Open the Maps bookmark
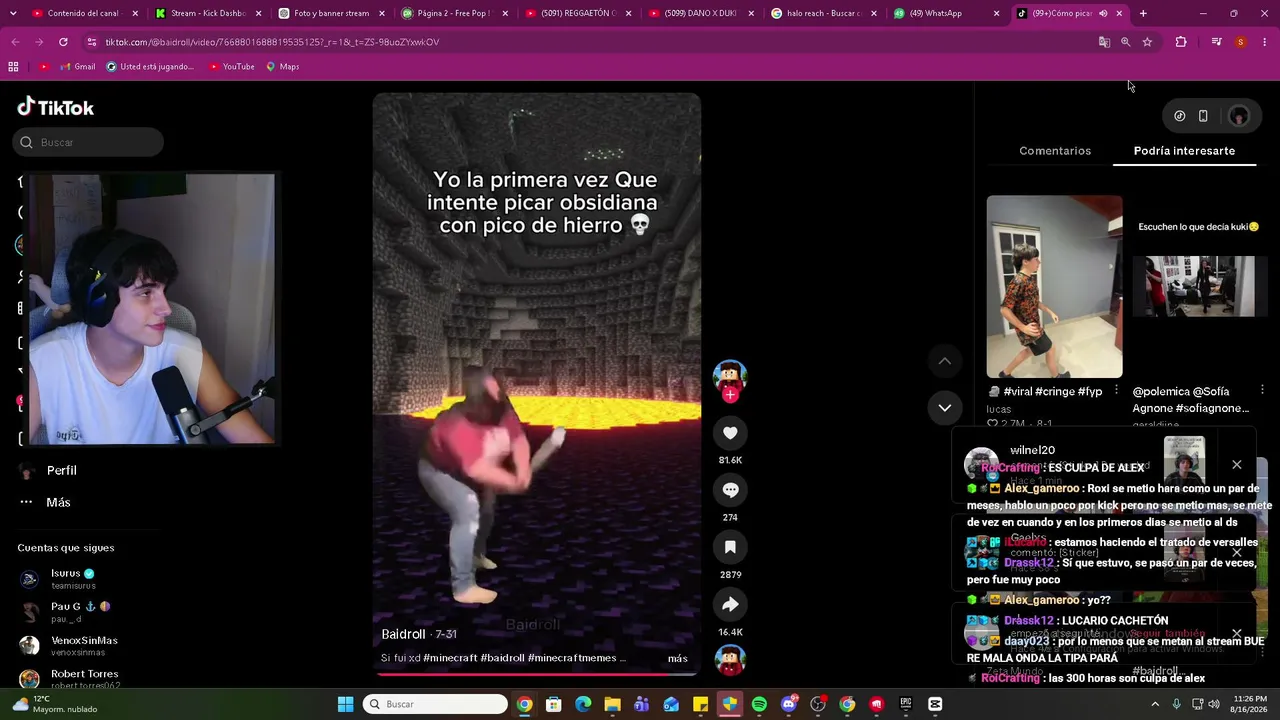The width and height of the screenshot is (1280, 720). point(283,67)
